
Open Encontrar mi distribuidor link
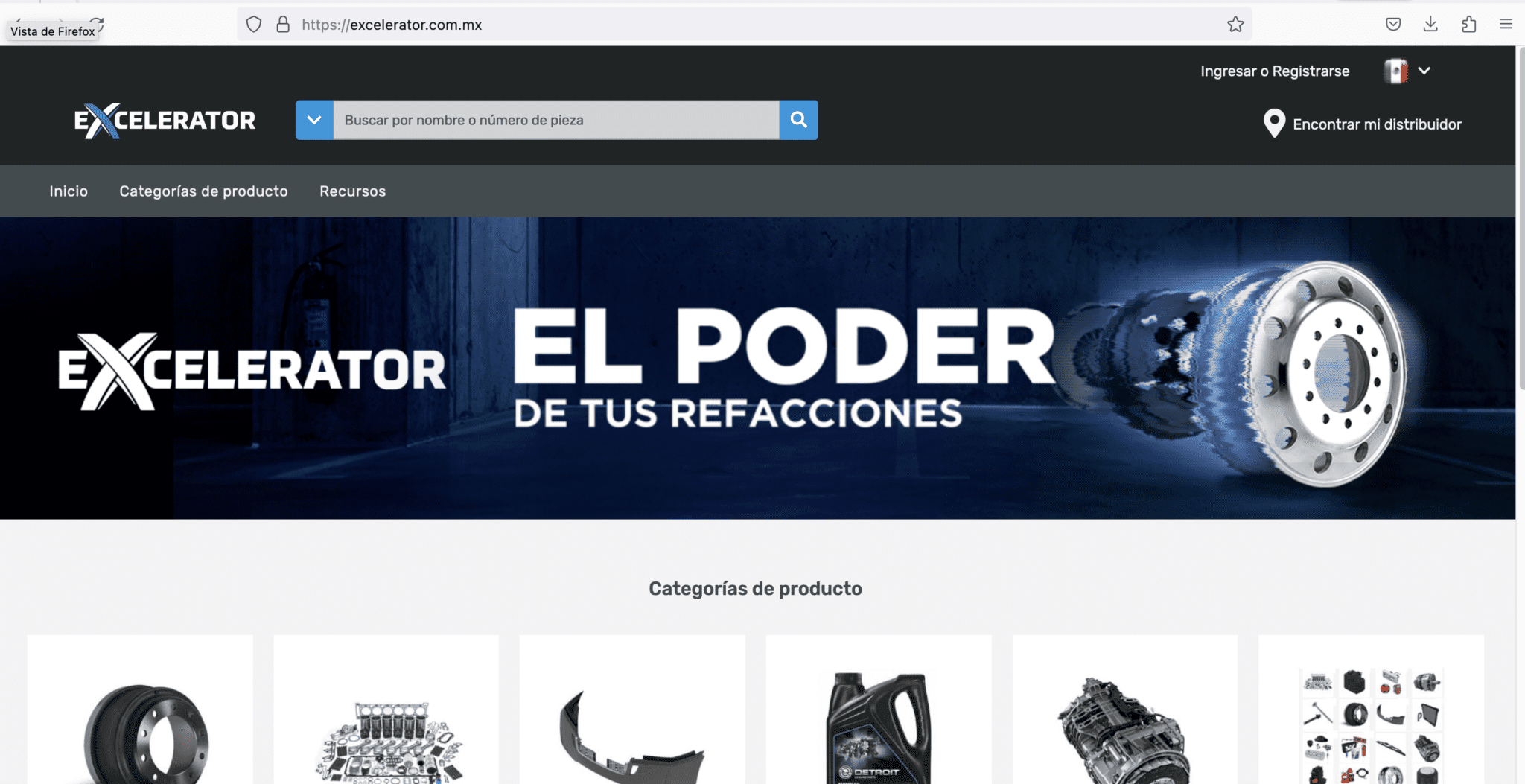point(1377,124)
